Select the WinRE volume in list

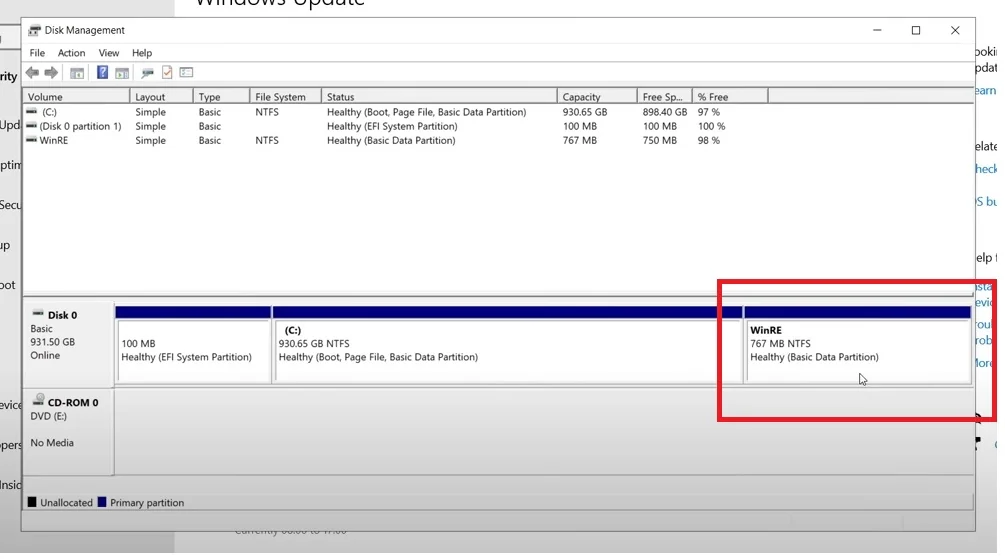54,140
